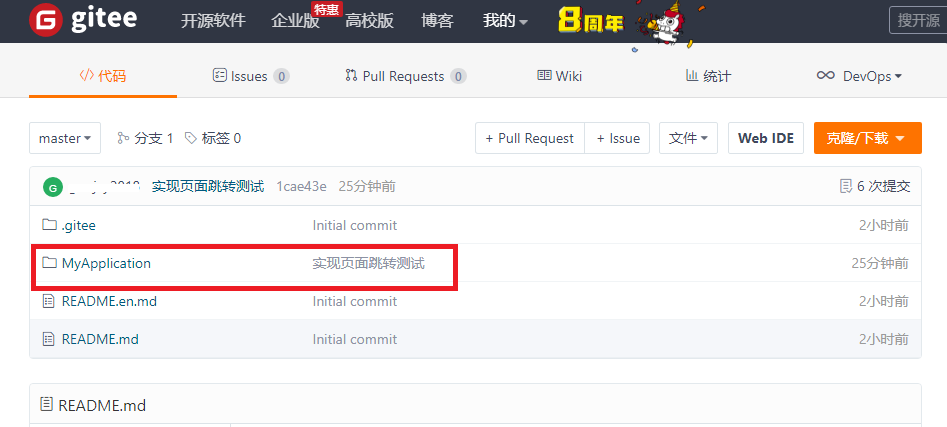Image resolution: width=947 pixels, height=427 pixels.
Task: View the 6 次提交 commit history
Action: click(875, 186)
